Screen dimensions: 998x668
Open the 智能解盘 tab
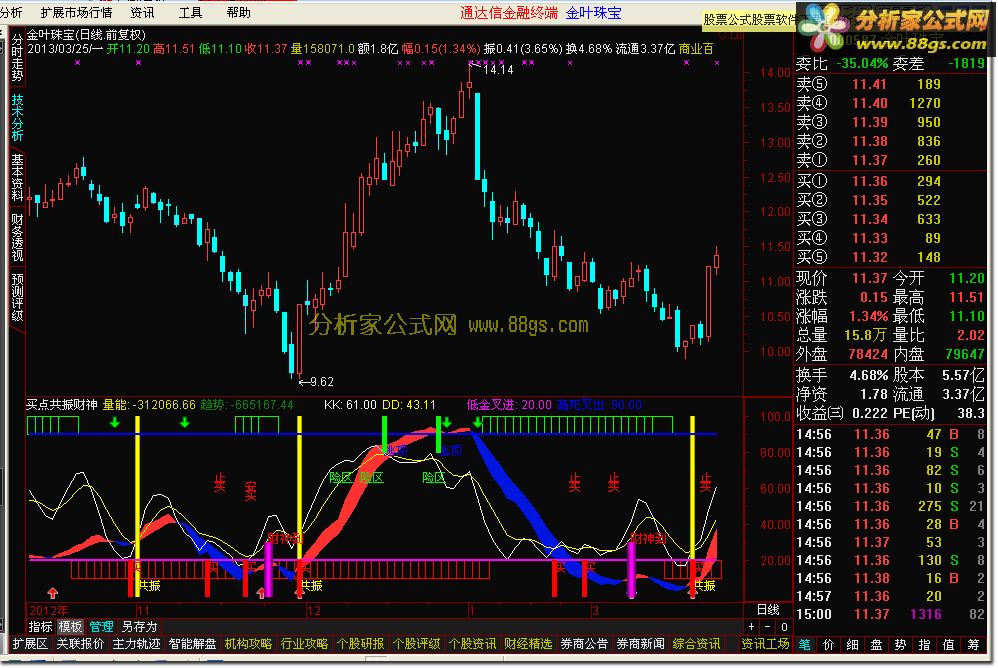click(x=192, y=644)
